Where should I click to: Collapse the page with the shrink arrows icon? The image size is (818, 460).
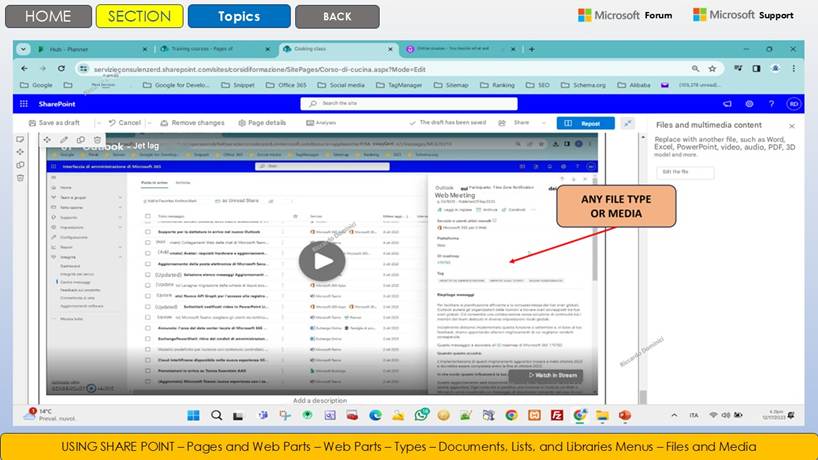click(628, 123)
